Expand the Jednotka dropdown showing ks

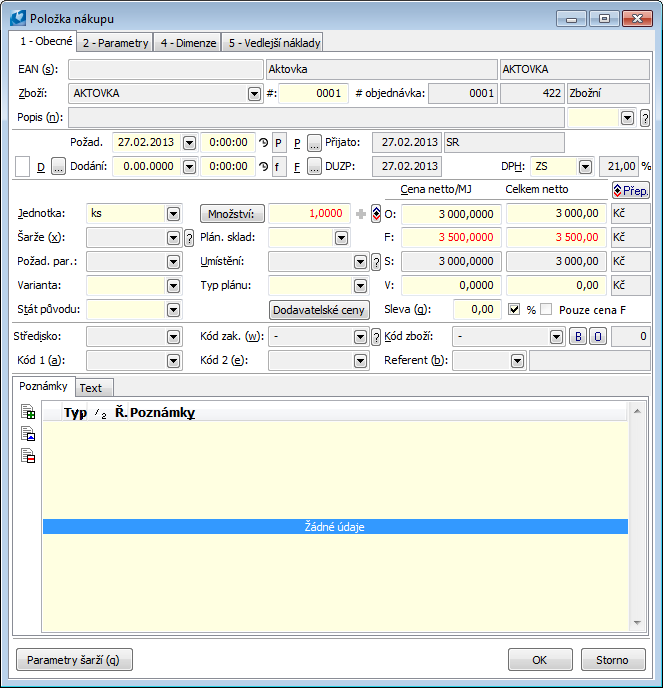click(x=173, y=214)
